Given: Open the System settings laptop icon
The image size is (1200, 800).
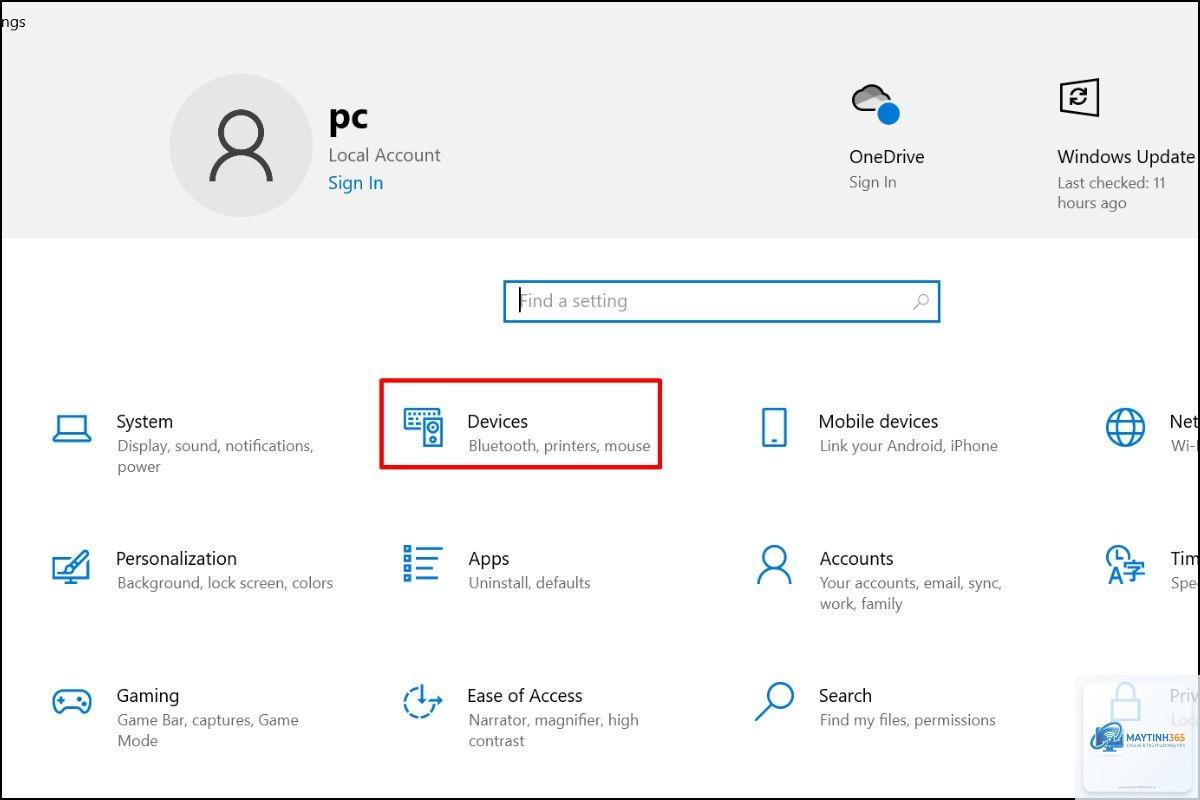Looking at the screenshot, I should point(72,428).
